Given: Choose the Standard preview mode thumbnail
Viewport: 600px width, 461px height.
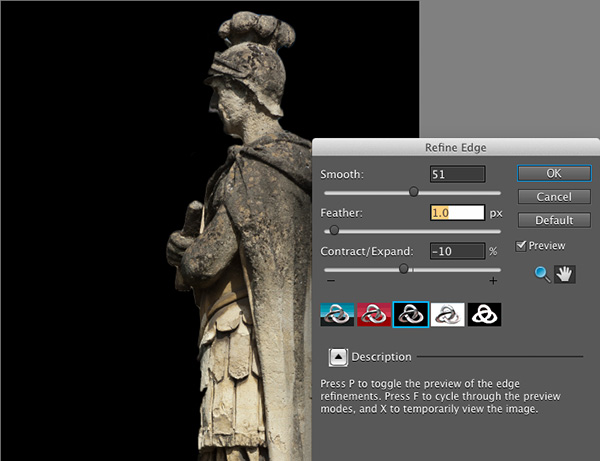Looking at the screenshot, I should point(337,314).
